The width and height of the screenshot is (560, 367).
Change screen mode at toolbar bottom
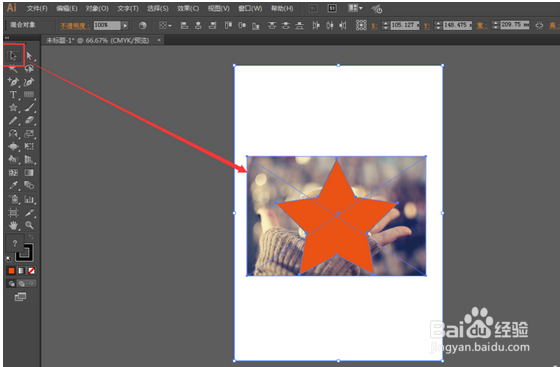[20, 297]
